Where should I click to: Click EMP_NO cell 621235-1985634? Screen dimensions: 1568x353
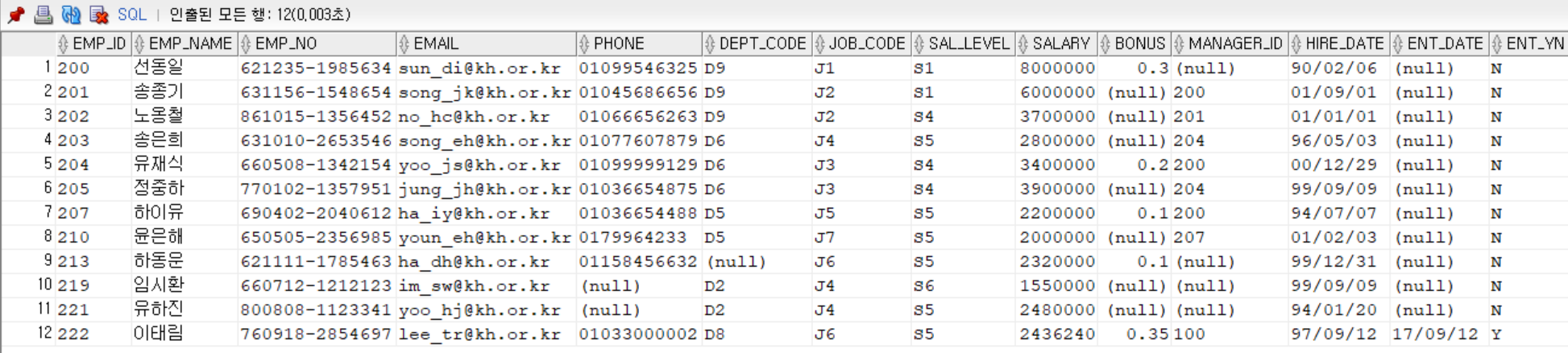[x=316, y=69]
